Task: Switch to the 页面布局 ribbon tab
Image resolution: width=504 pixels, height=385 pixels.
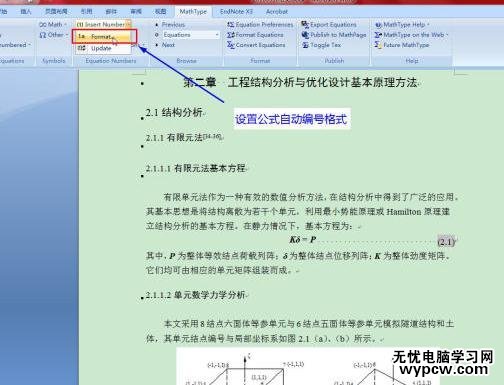Action: [56, 12]
